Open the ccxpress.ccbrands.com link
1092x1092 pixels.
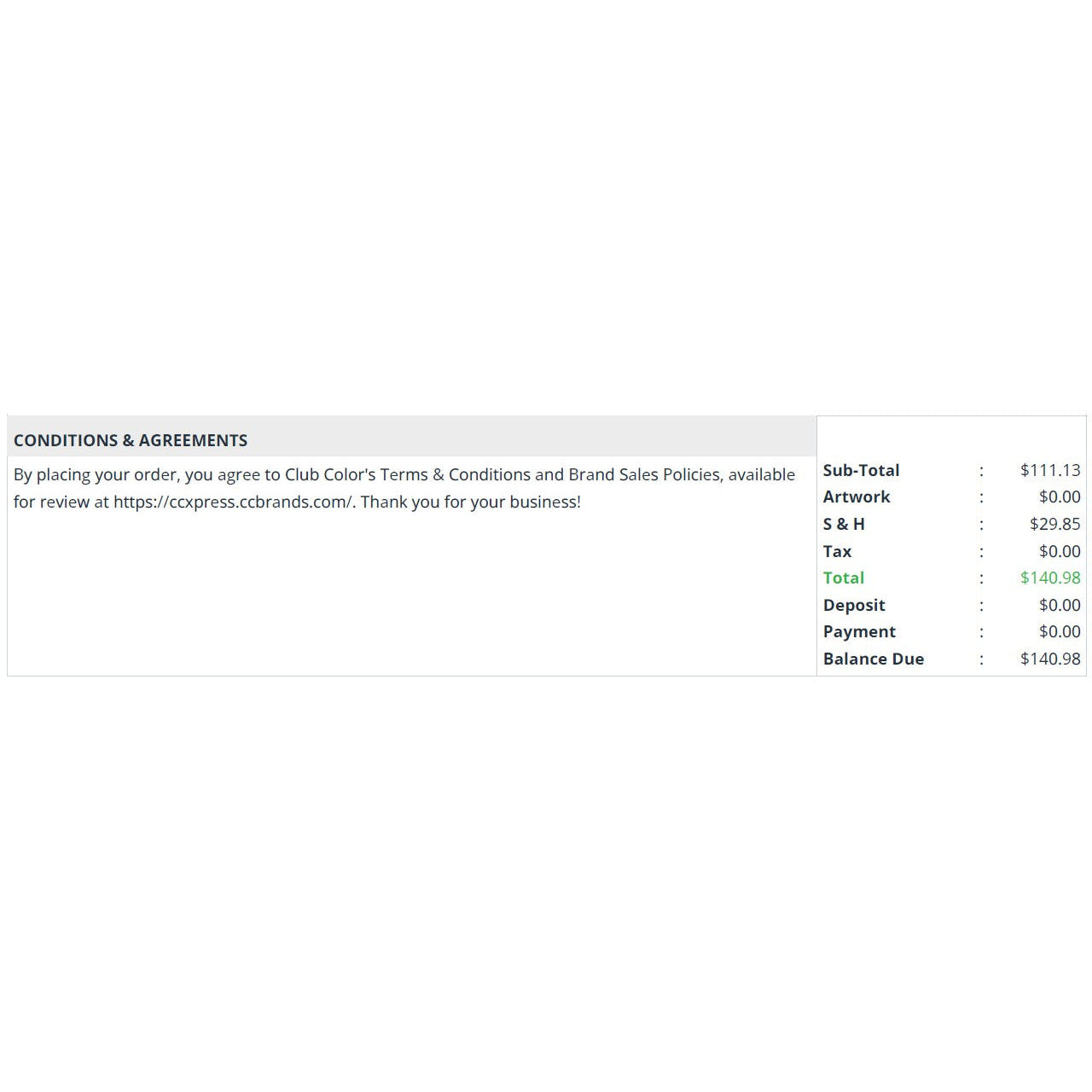tap(233, 502)
